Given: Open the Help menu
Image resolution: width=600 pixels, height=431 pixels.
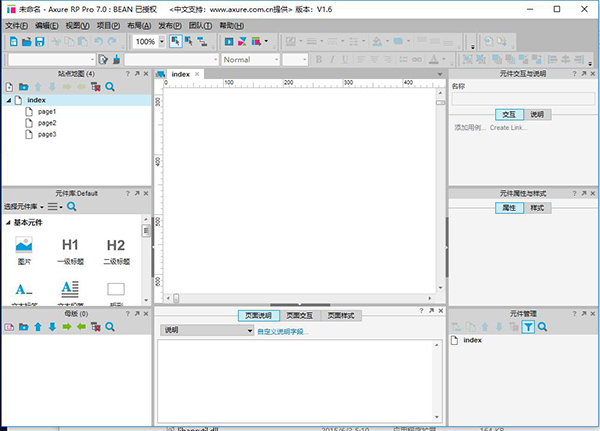Looking at the screenshot, I should pos(231,26).
